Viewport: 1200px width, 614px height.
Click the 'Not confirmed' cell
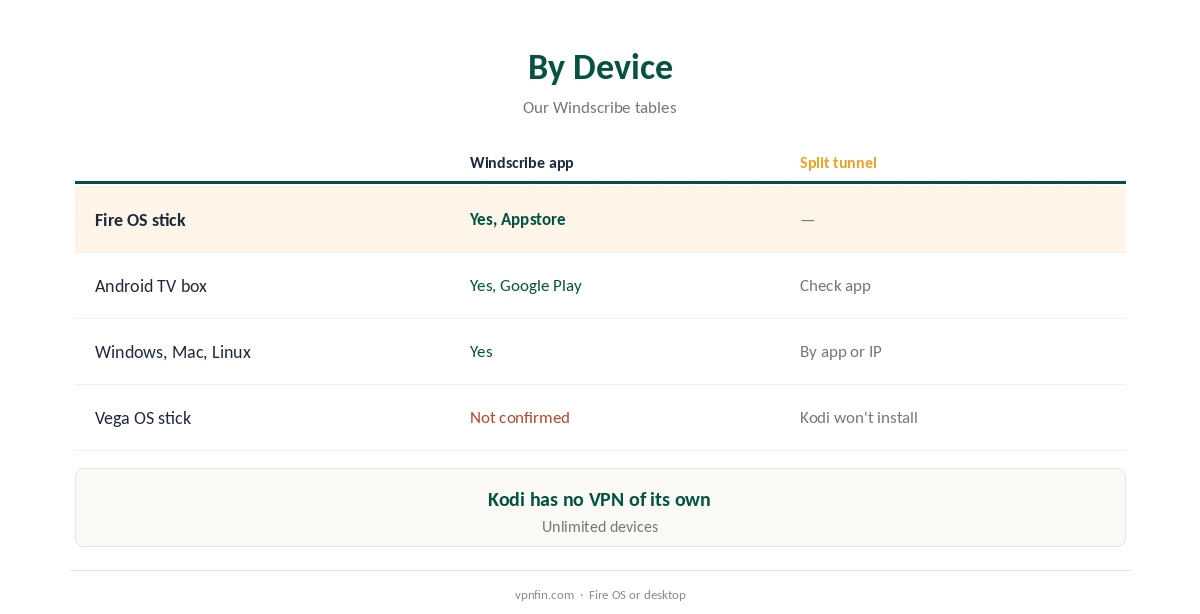coord(520,417)
